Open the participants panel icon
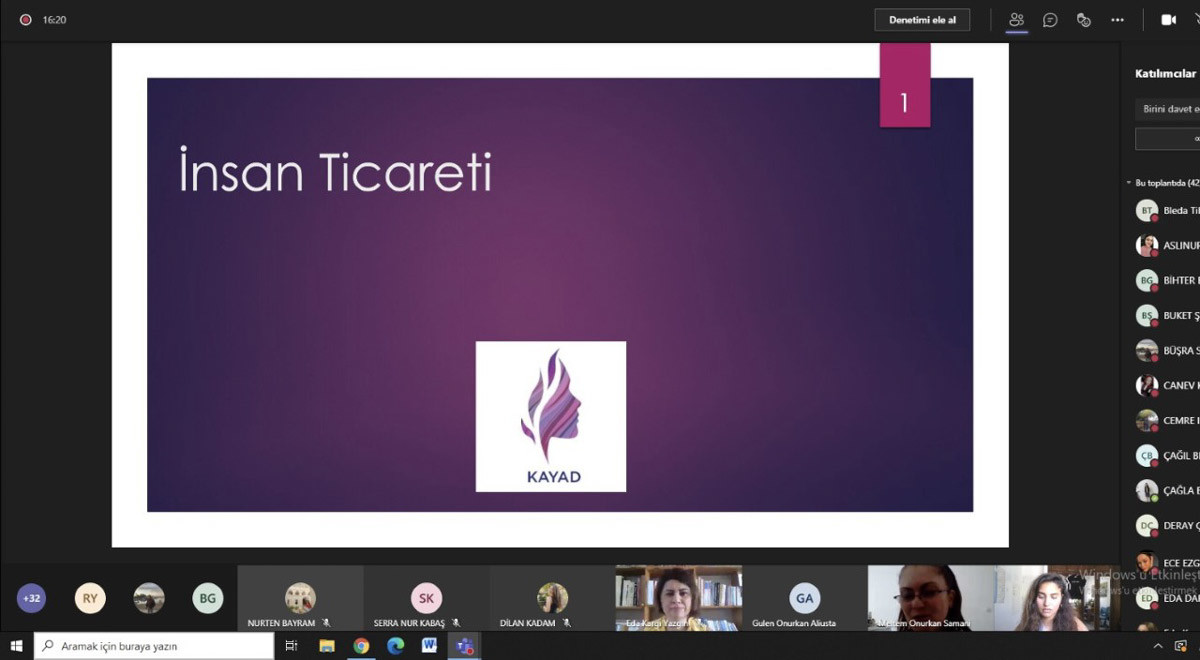This screenshot has width=1200, height=660. click(1016, 20)
